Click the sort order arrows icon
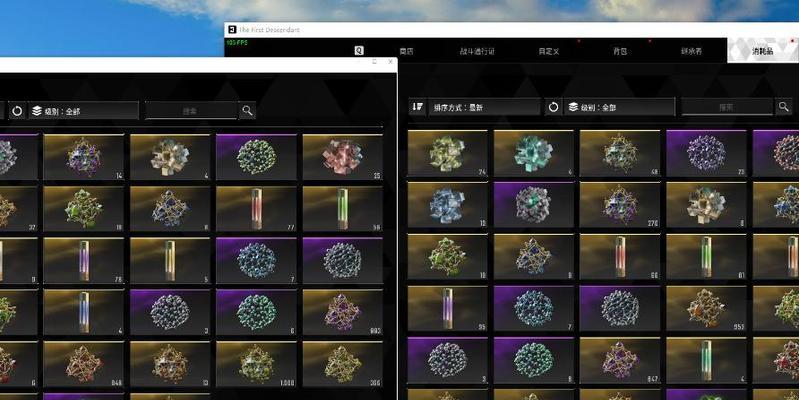Viewport: 799px width, 400px height. pyautogui.click(x=417, y=107)
